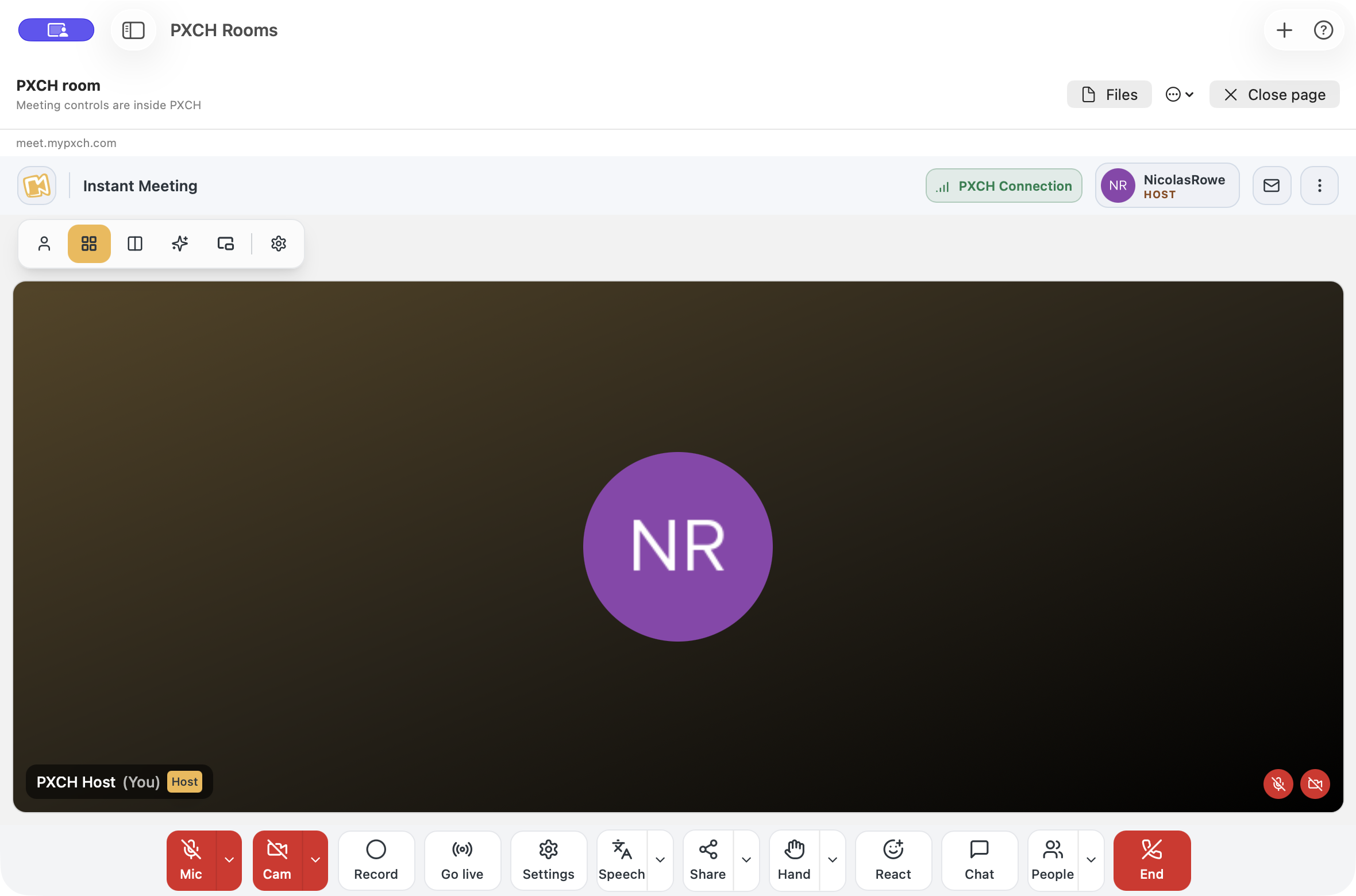
Task: Open meeting Settings in bottom toolbar
Action: (x=549, y=860)
